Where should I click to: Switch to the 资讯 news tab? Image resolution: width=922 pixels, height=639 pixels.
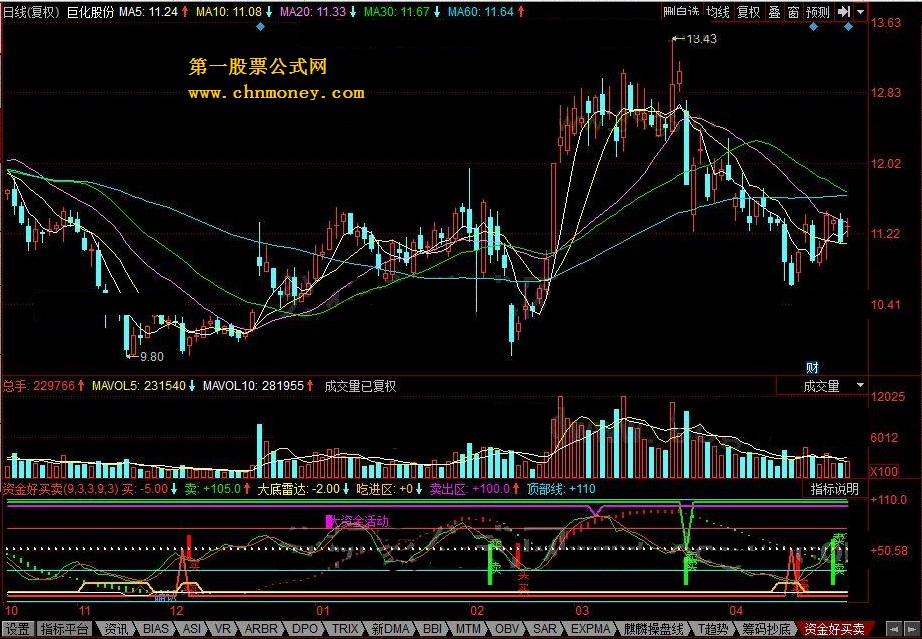tap(115, 629)
